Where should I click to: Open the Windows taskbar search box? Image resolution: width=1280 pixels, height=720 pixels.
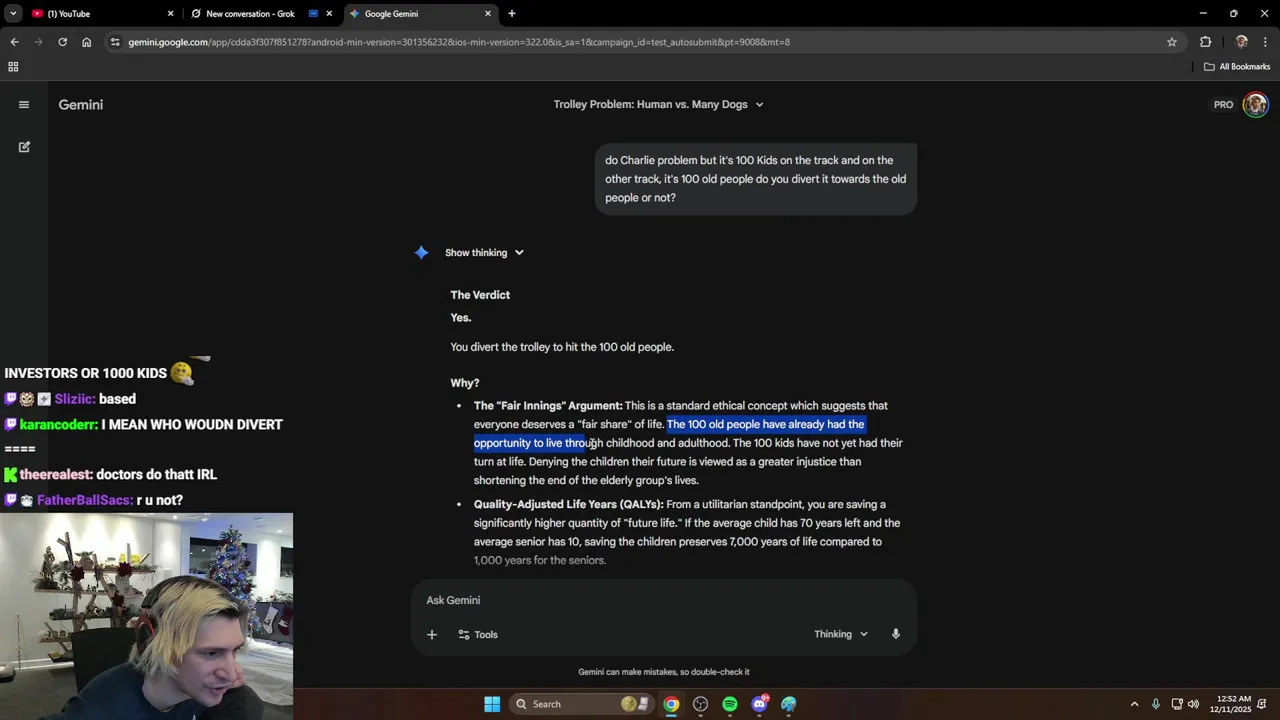(580, 704)
